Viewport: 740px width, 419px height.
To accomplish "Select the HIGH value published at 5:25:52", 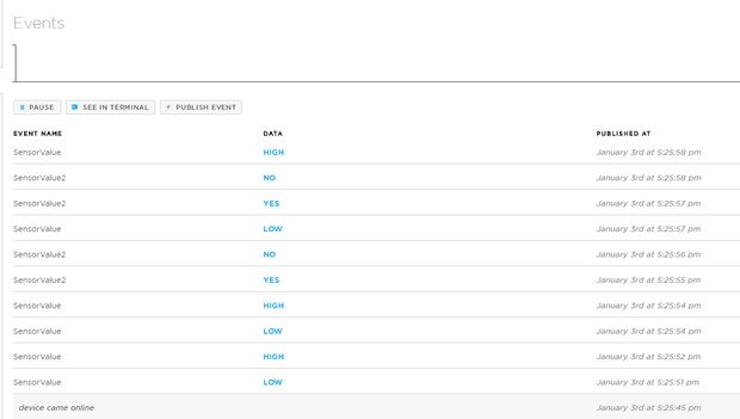I will [x=274, y=356].
